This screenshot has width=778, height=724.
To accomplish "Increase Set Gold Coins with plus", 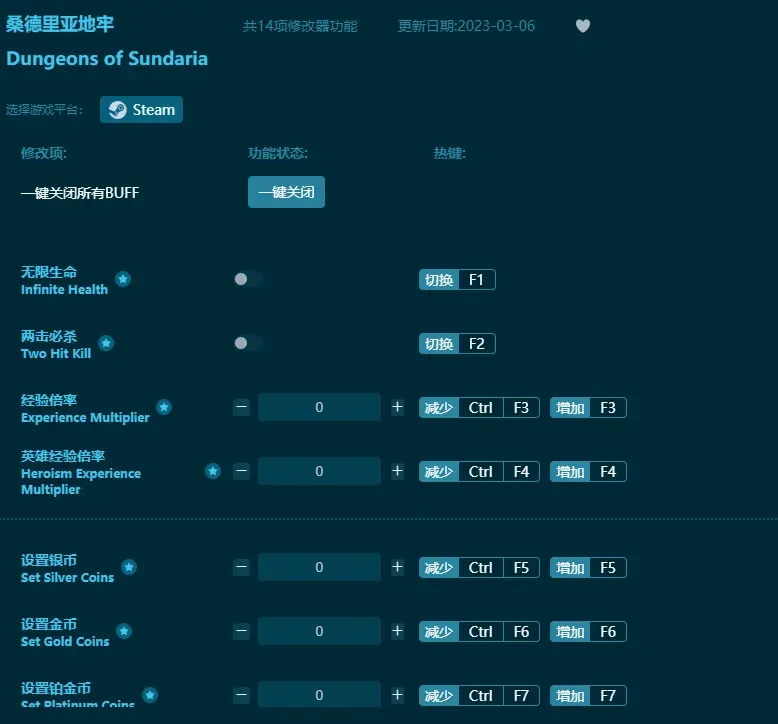I will click(397, 631).
